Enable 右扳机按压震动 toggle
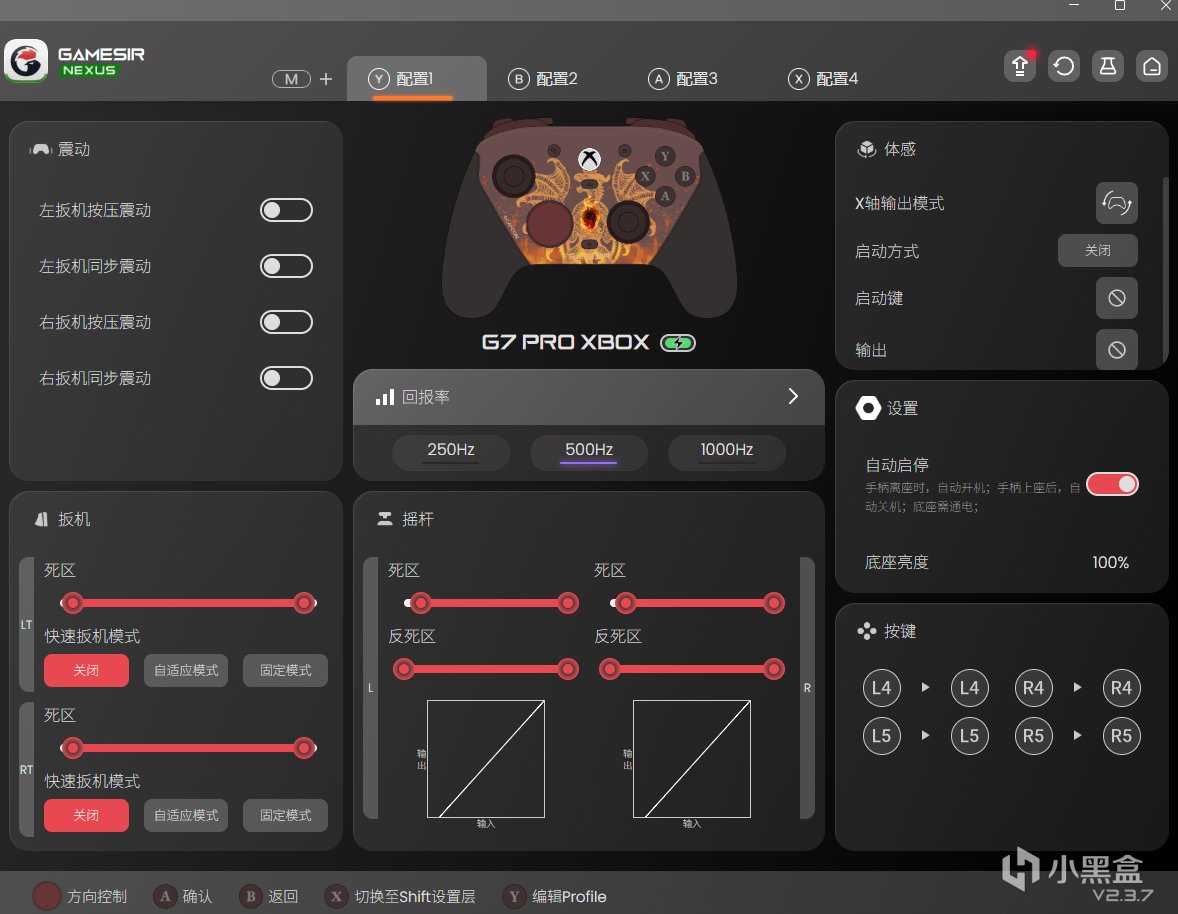 point(286,322)
